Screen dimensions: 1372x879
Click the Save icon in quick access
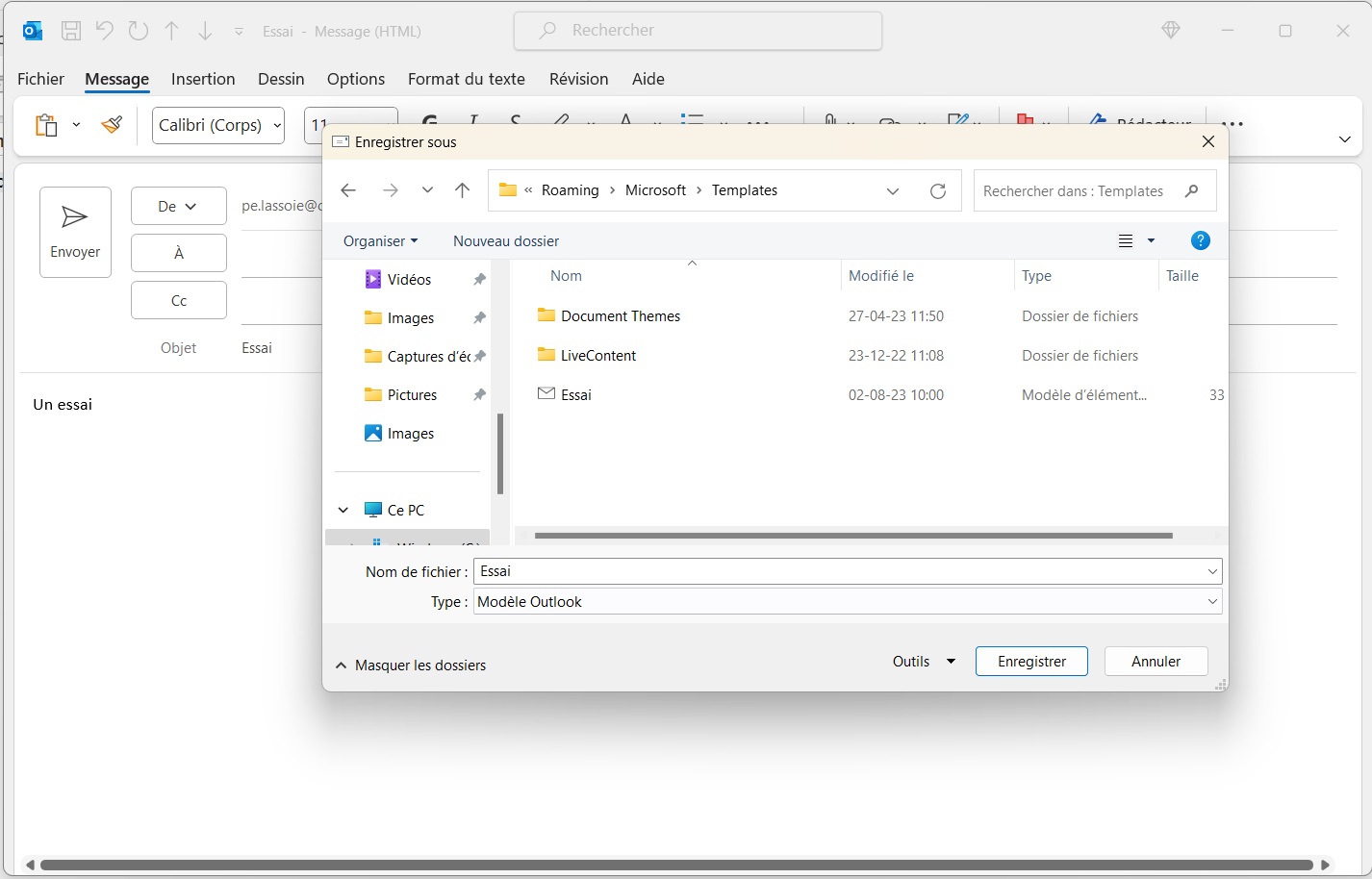[x=70, y=30]
